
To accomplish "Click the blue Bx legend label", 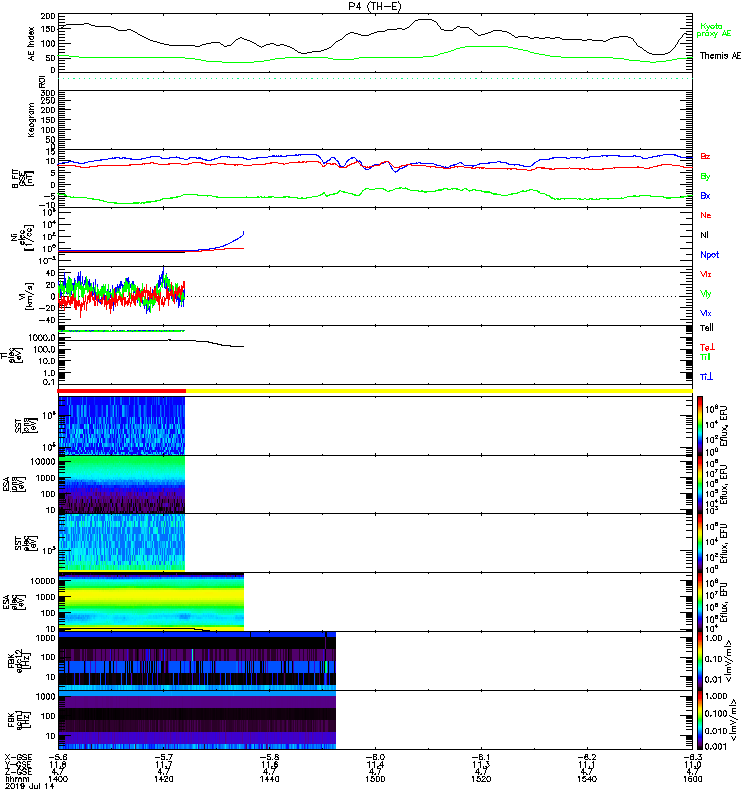I will (x=705, y=195).
